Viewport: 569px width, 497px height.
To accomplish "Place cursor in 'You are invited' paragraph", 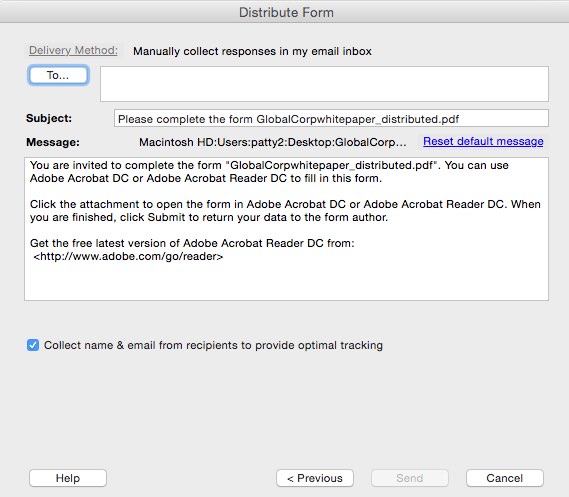I will pyautogui.click(x=269, y=172).
